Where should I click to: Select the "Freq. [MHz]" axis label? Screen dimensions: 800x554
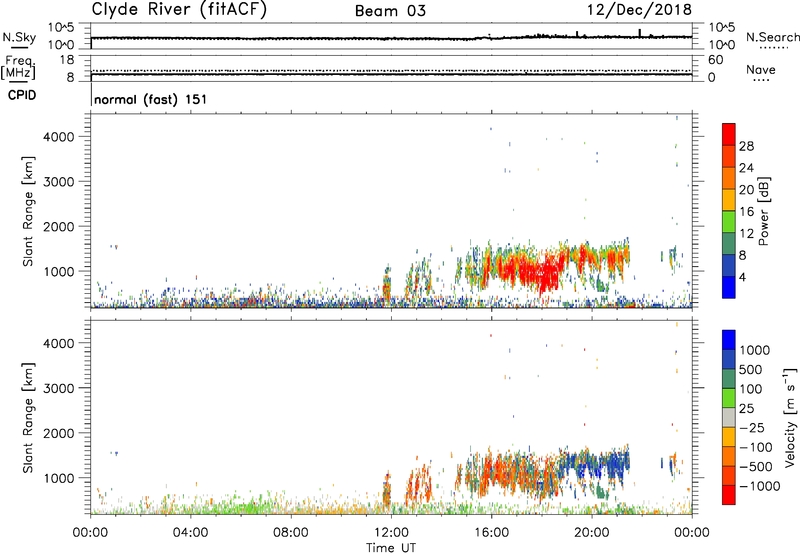pos(19,67)
